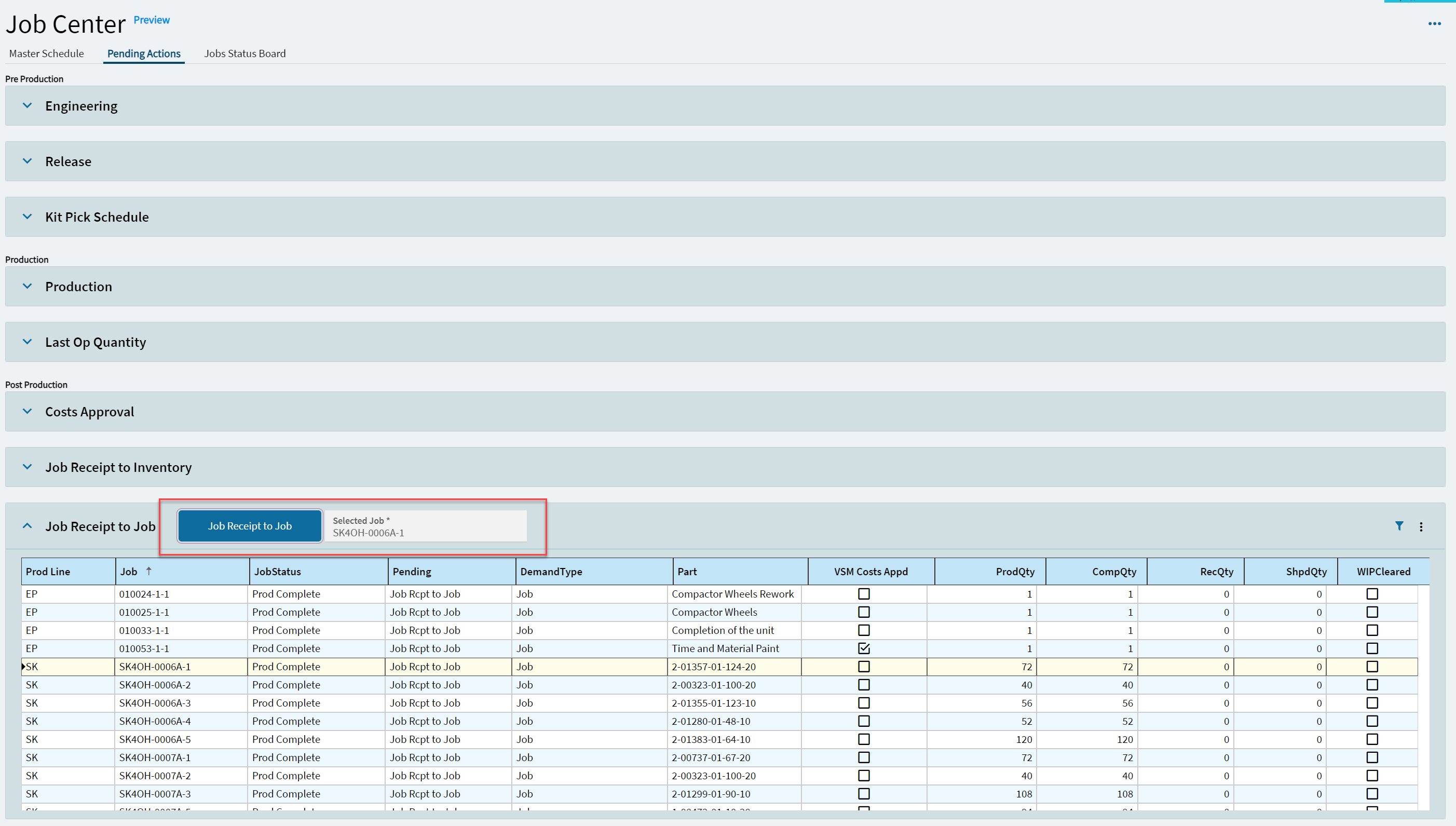1456x826 pixels.
Task: Click the Job column sort arrow
Action: [x=148, y=571]
